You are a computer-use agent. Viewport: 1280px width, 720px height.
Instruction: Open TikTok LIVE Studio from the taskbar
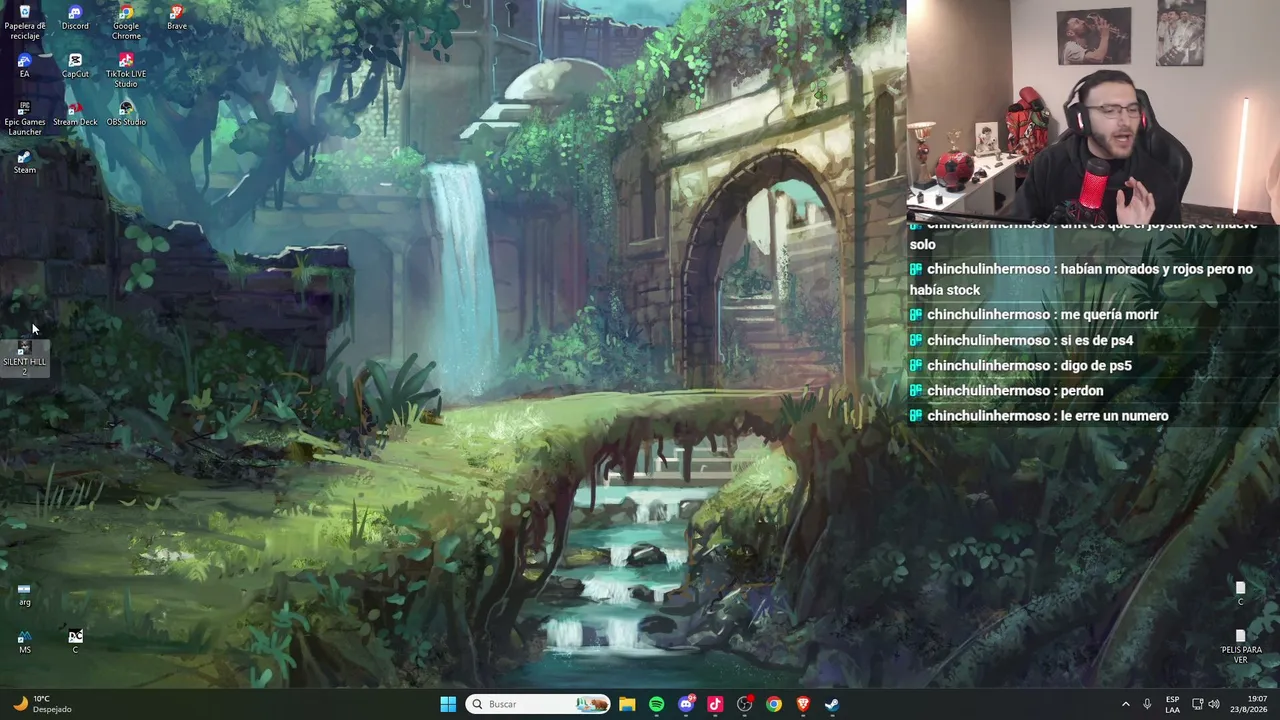tap(715, 704)
